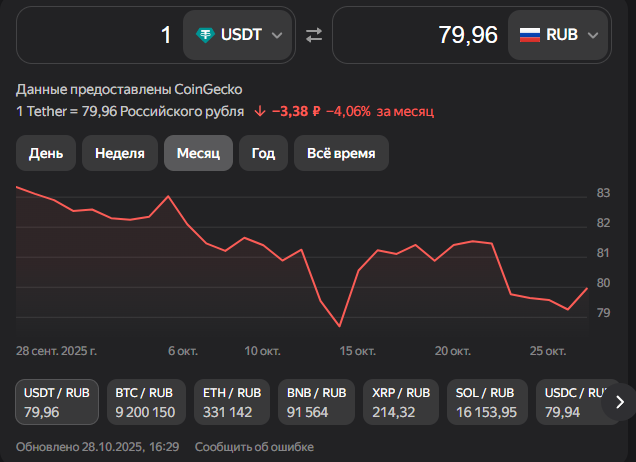
Task: Expand the USDT currency dropdown chevron
Action: point(277,35)
